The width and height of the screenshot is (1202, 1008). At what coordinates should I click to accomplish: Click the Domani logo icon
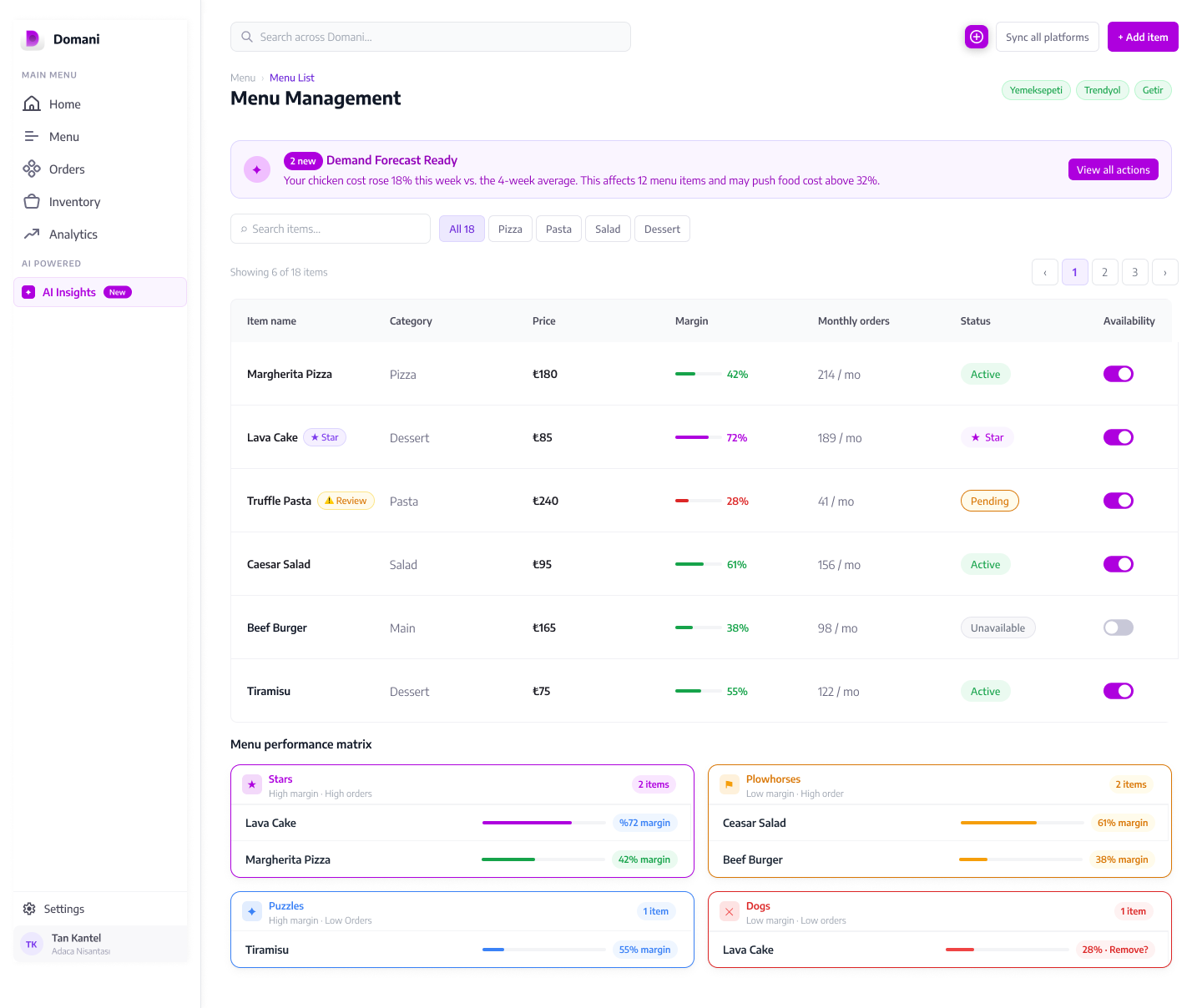coord(32,38)
